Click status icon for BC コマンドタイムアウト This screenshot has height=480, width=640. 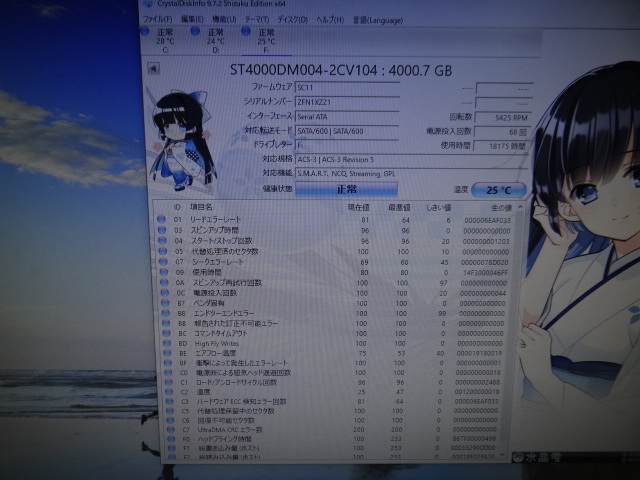(166, 333)
